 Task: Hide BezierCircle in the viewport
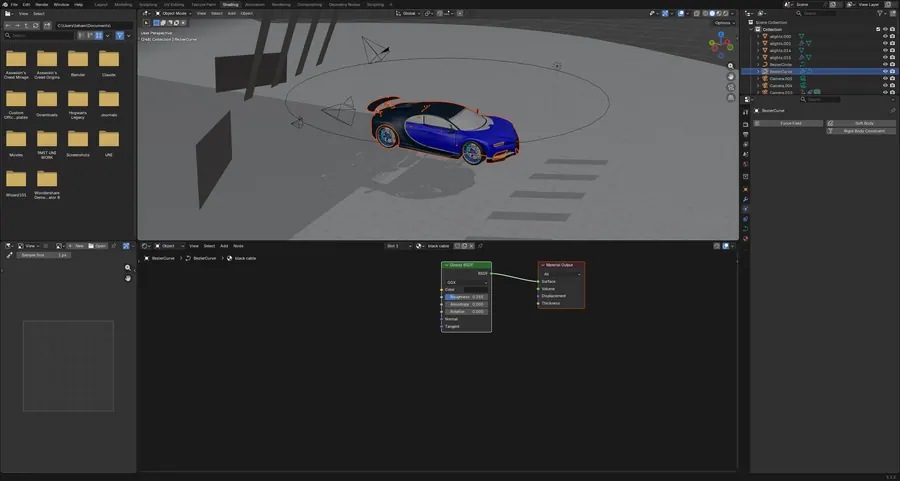[885, 64]
